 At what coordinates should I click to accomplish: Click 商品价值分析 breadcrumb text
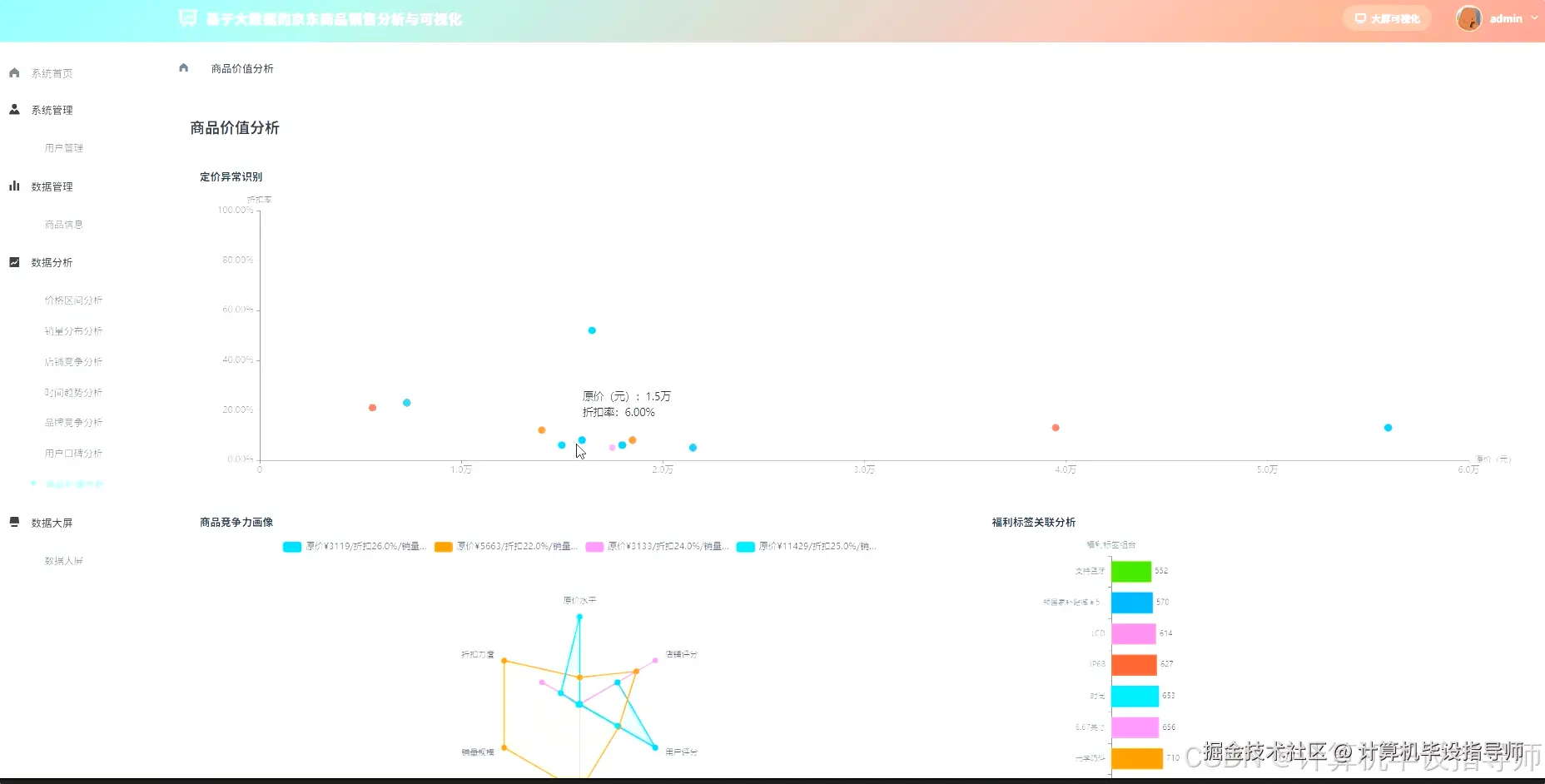point(242,68)
